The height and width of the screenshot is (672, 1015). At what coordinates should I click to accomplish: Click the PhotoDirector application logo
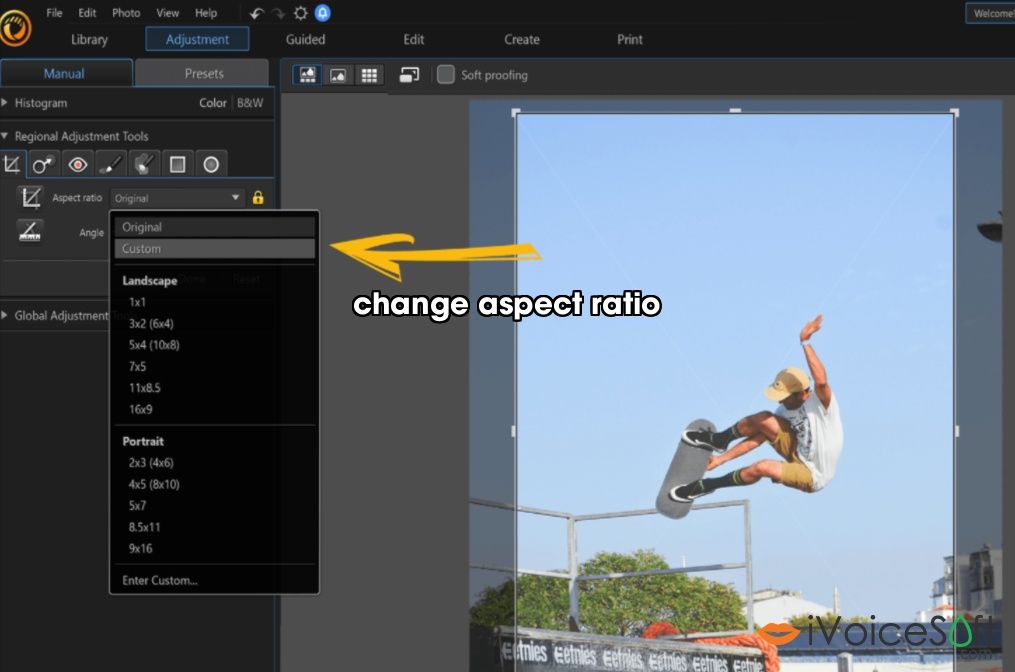tap(15, 28)
